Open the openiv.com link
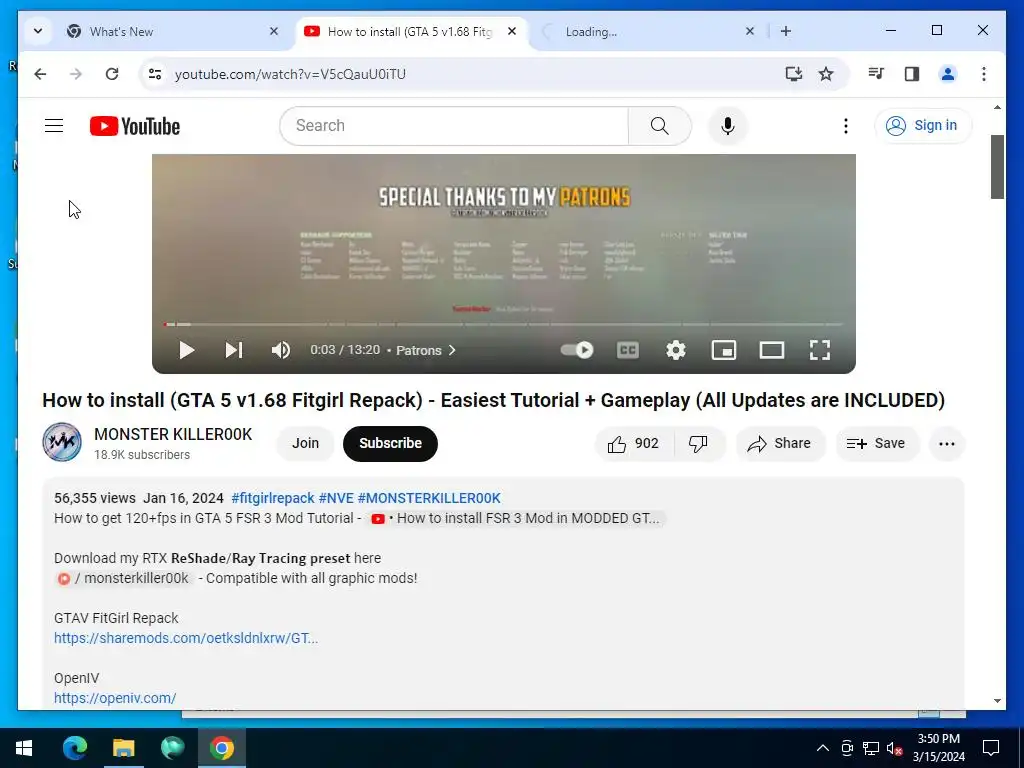The height and width of the screenshot is (768, 1024). [115, 698]
